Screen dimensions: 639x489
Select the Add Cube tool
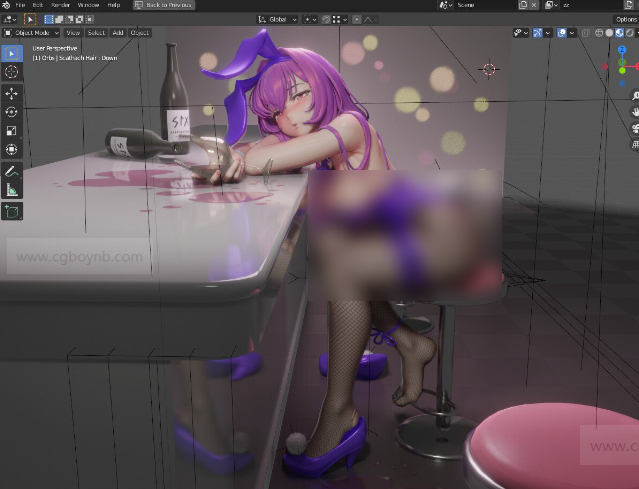click(12, 211)
